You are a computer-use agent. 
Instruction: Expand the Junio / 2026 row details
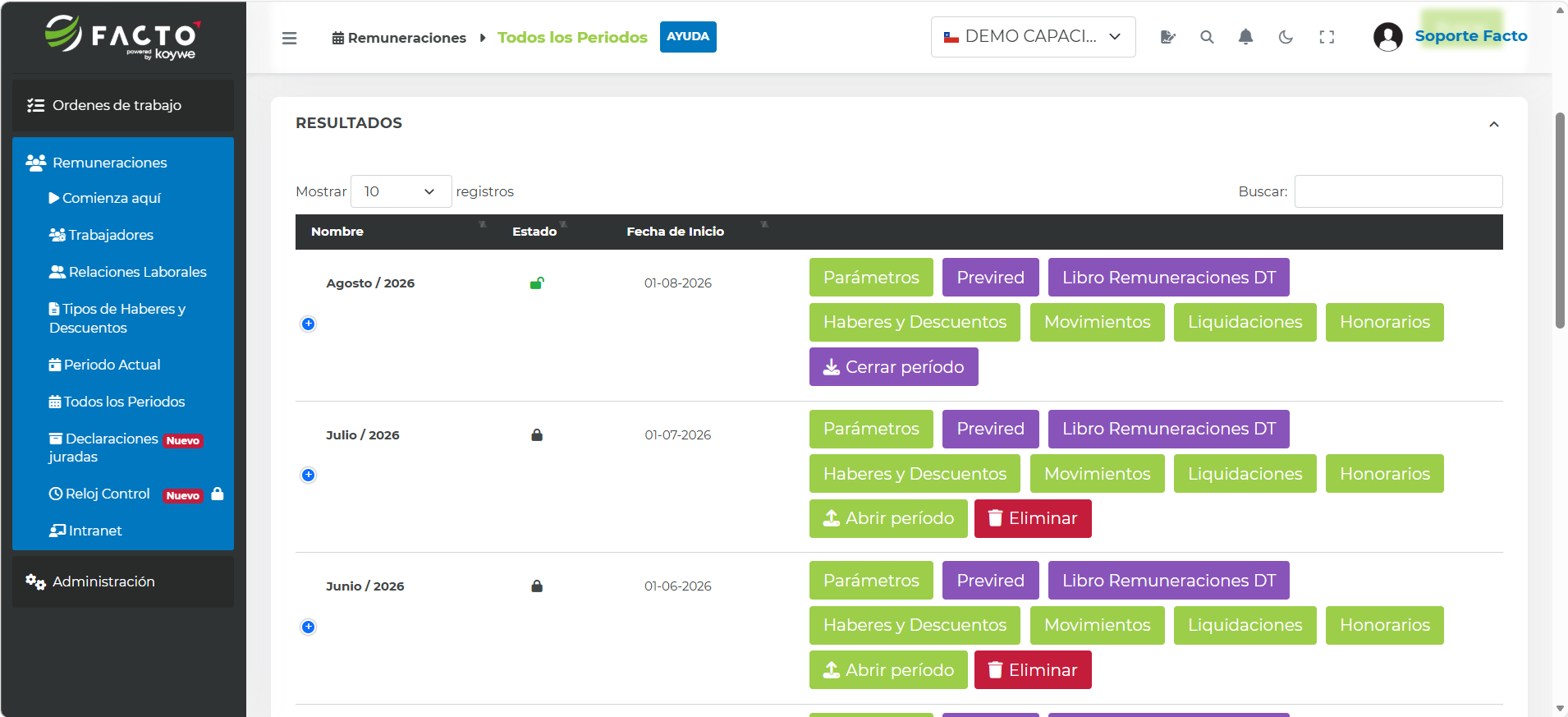(309, 627)
